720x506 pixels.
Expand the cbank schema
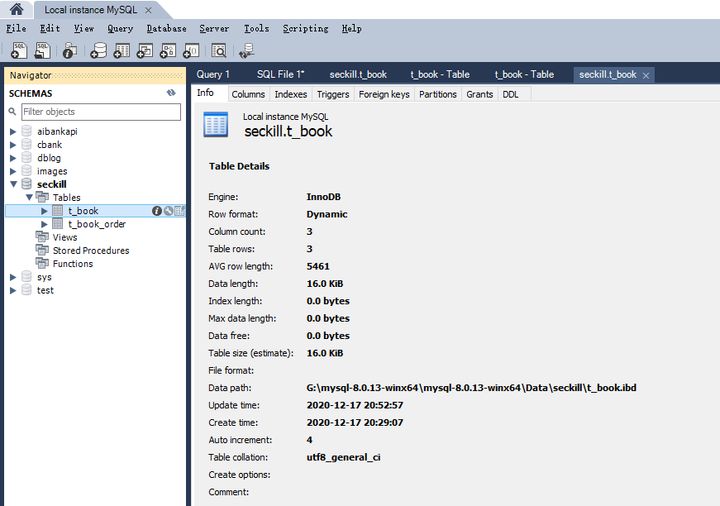click(13, 145)
